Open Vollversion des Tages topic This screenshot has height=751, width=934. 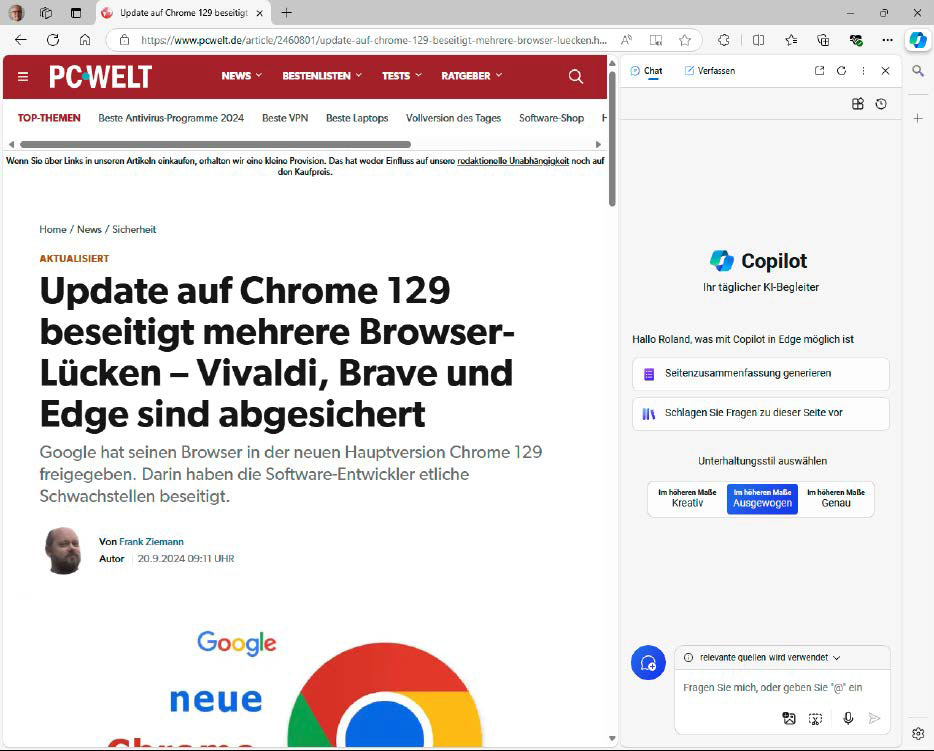pyautogui.click(x=453, y=118)
